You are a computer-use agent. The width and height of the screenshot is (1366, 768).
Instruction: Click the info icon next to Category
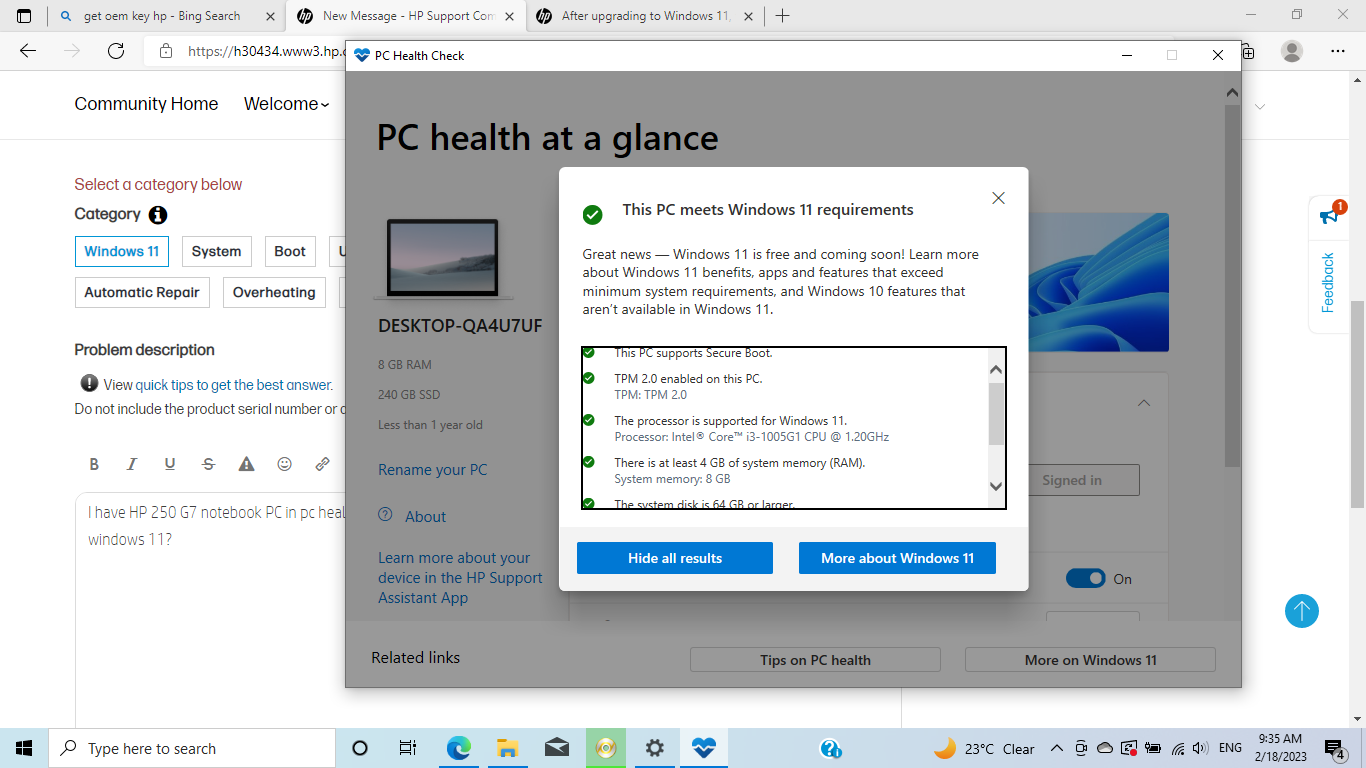[x=158, y=215]
